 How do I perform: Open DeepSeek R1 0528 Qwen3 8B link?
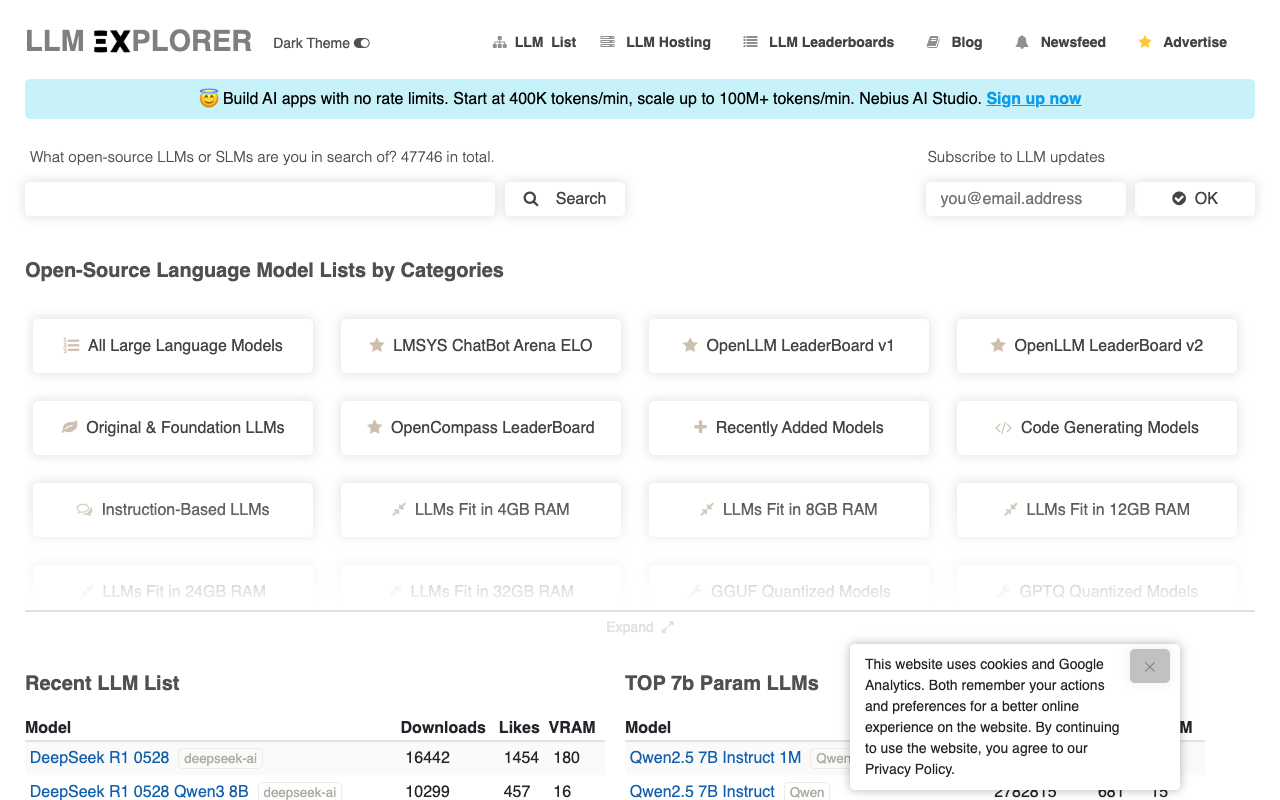(139, 791)
